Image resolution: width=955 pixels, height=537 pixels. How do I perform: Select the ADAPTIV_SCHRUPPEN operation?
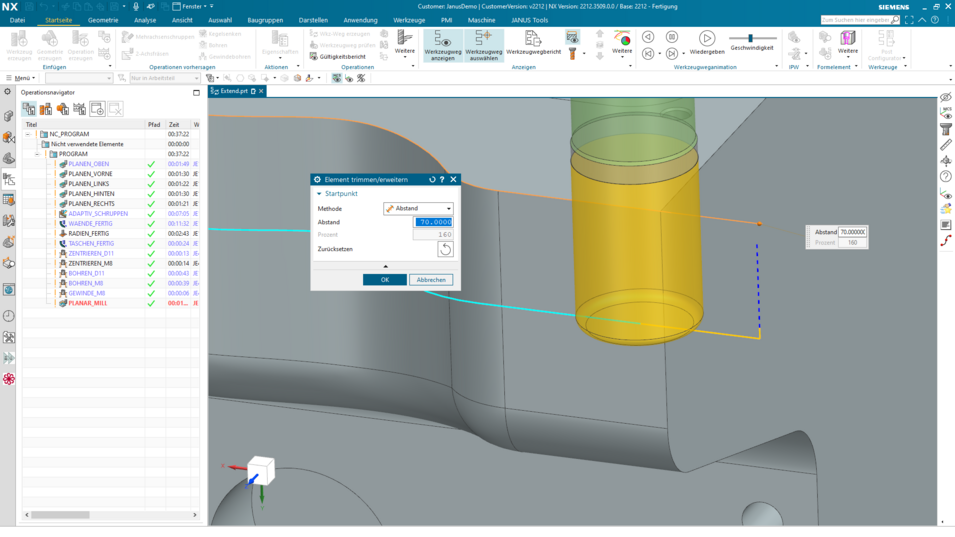click(x=97, y=214)
